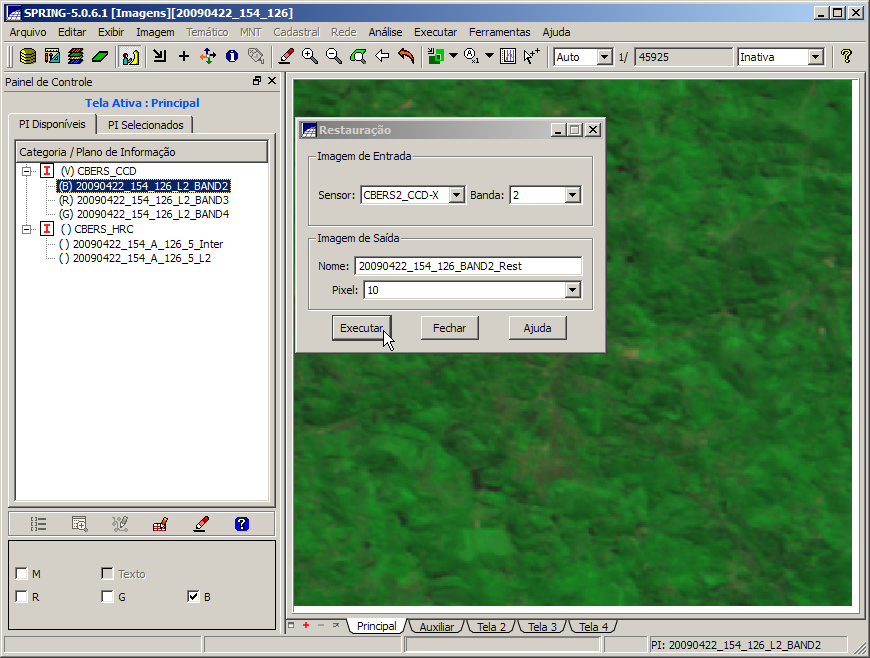Screen dimensions: 870x658
Task: Click the Fechar button
Action: pos(449,328)
